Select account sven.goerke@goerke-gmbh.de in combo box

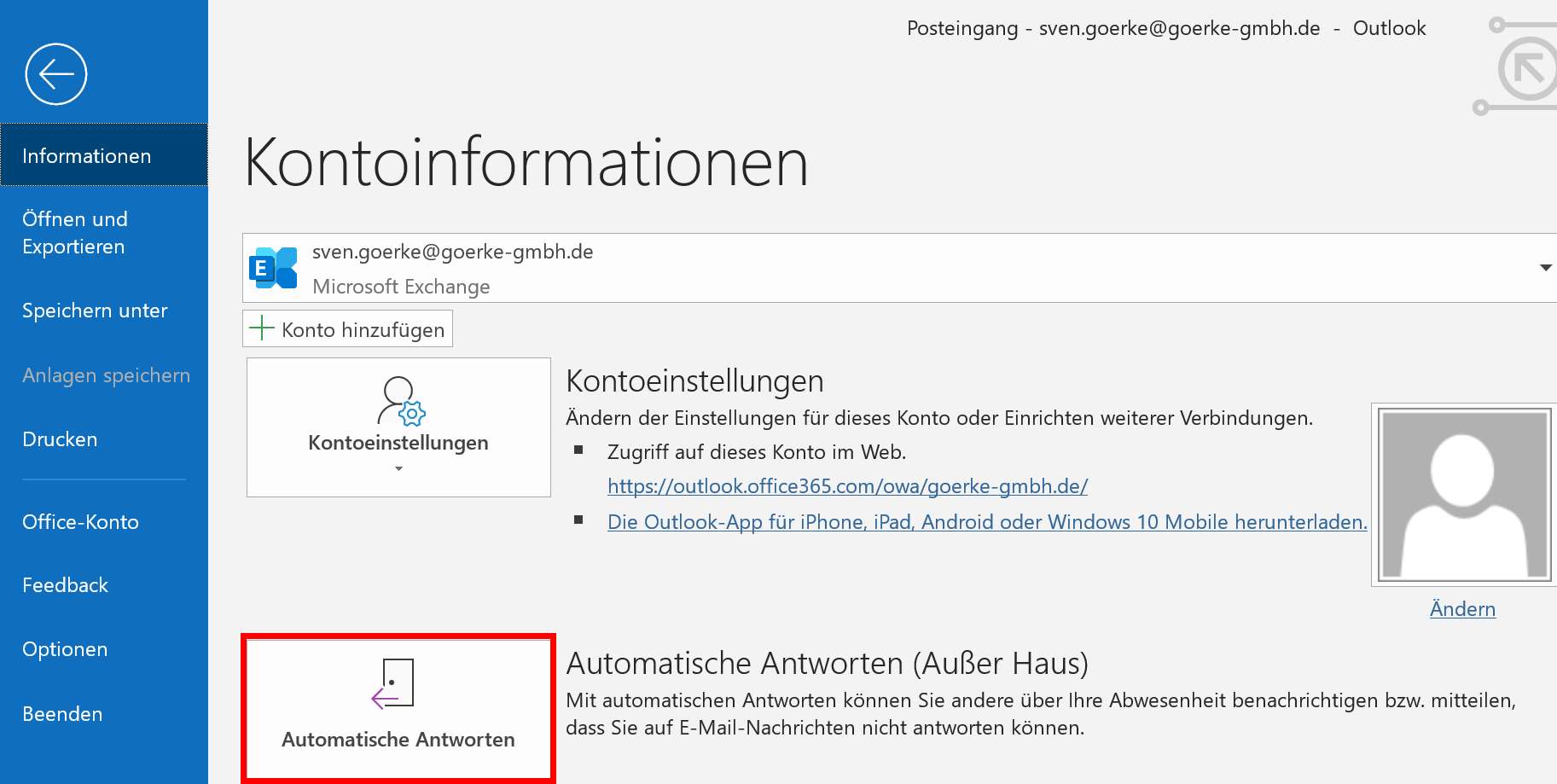[899, 268]
